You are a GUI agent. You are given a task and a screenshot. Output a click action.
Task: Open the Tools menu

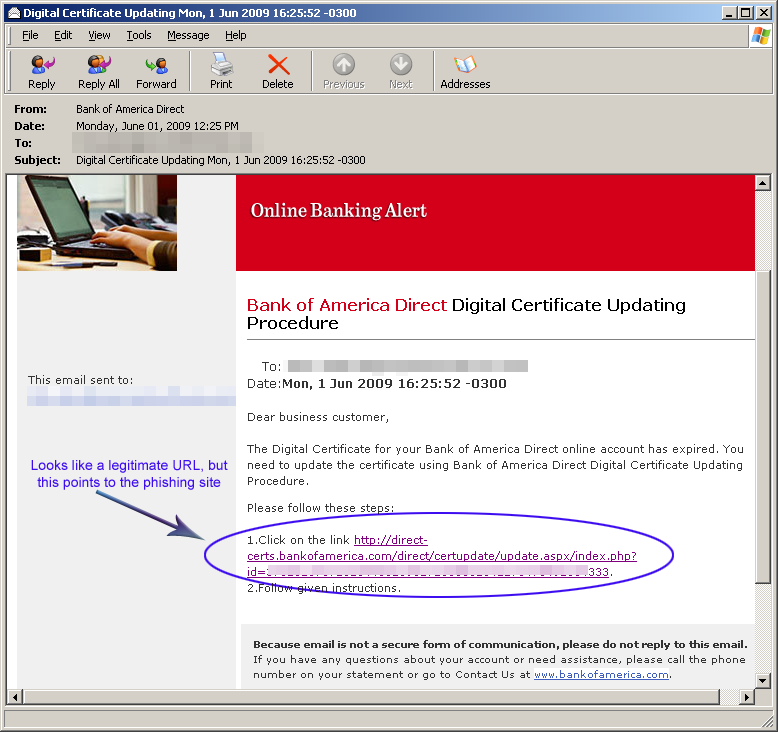pyautogui.click(x=138, y=35)
